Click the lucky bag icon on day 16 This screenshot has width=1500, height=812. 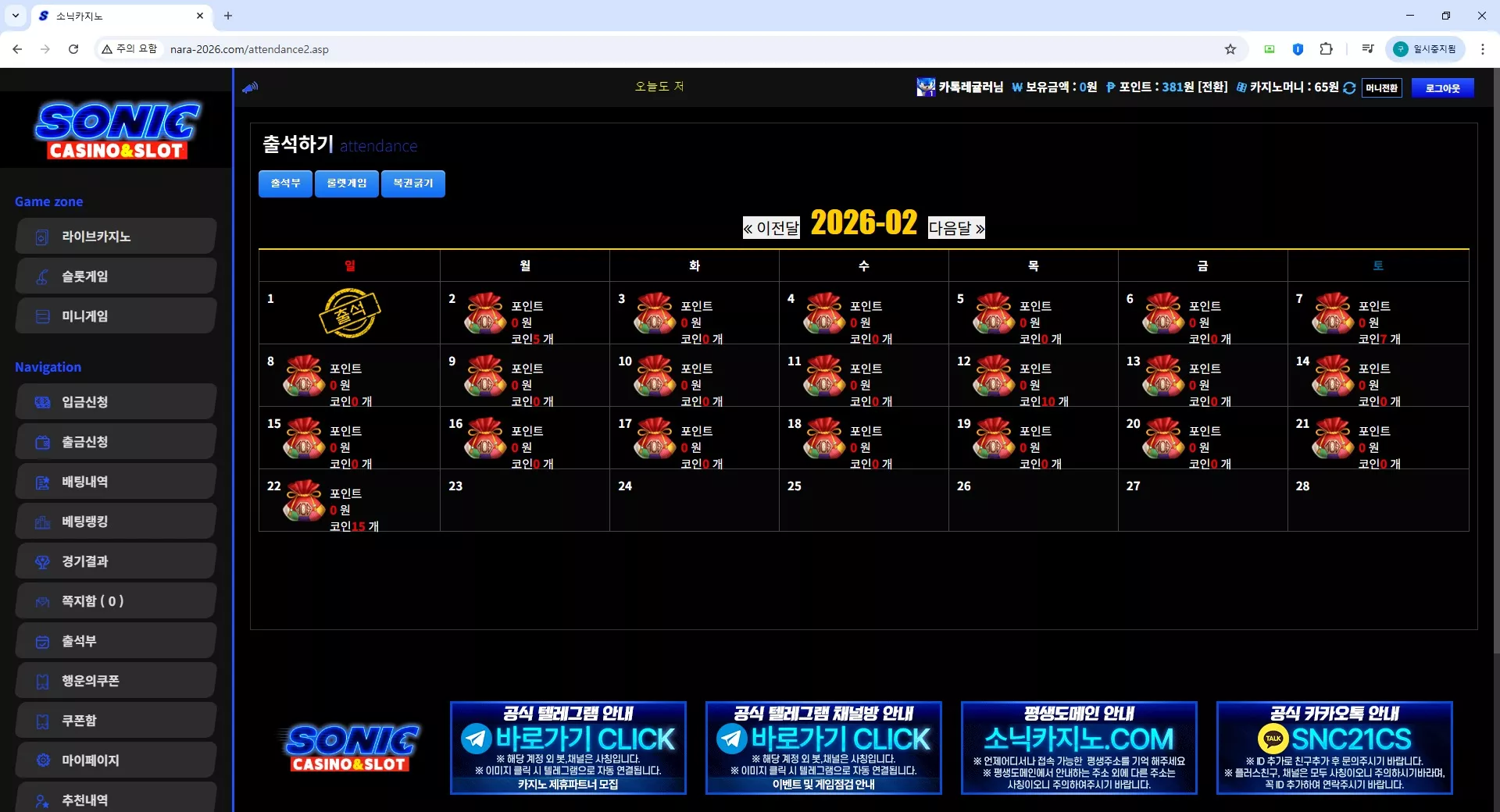click(x=485, y=437)
